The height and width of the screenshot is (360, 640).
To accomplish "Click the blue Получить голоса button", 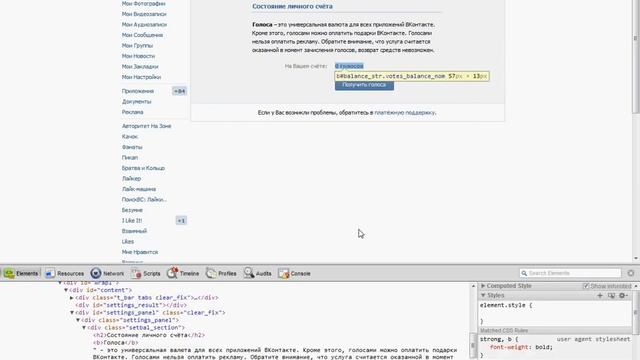I will pyautogui.click(x=364, y=85).
